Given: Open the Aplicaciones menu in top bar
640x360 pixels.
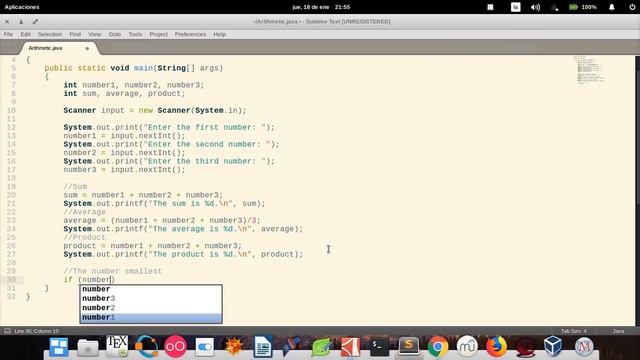Looking at the screenshot, I should pyautogui.click(x=22, y=7).
